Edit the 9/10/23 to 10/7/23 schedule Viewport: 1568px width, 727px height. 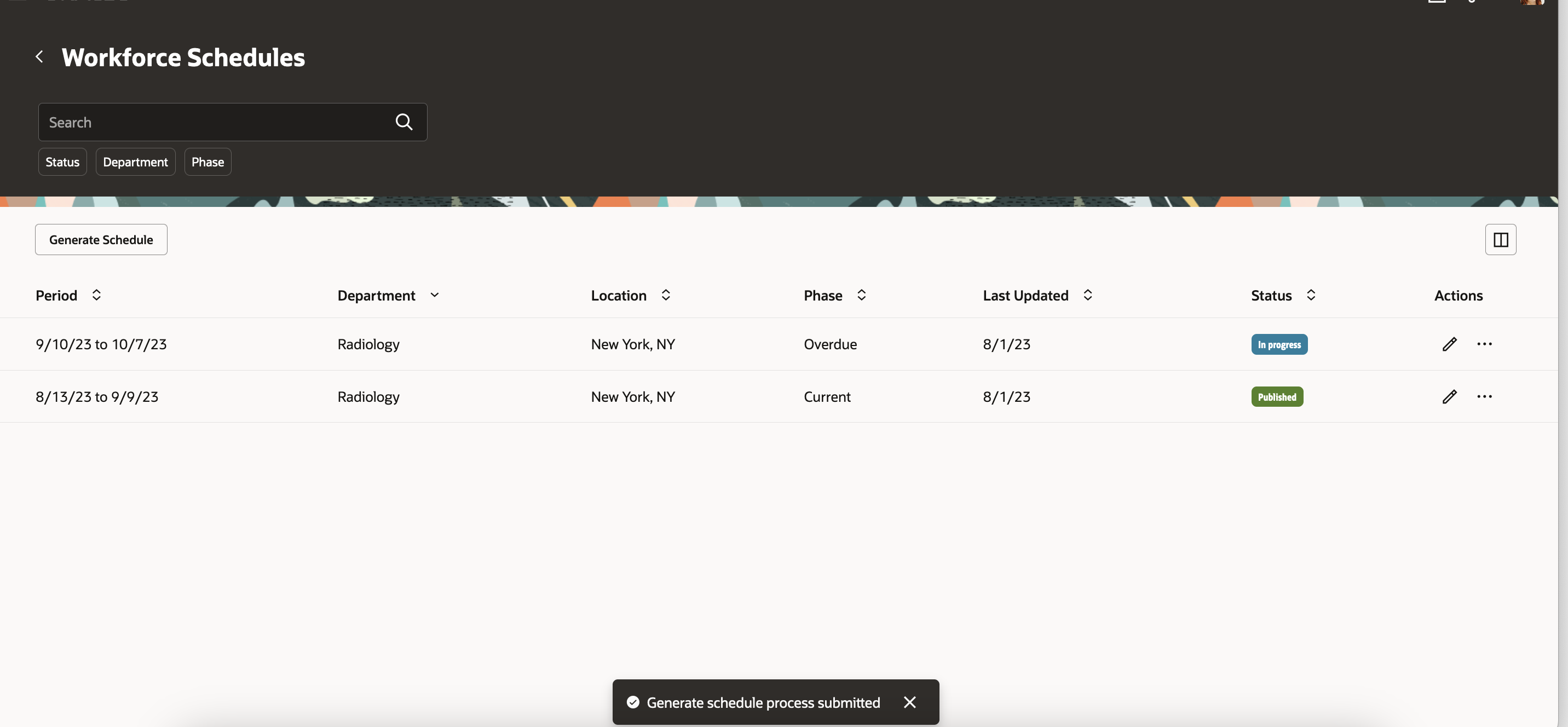tap(1449, 344)
